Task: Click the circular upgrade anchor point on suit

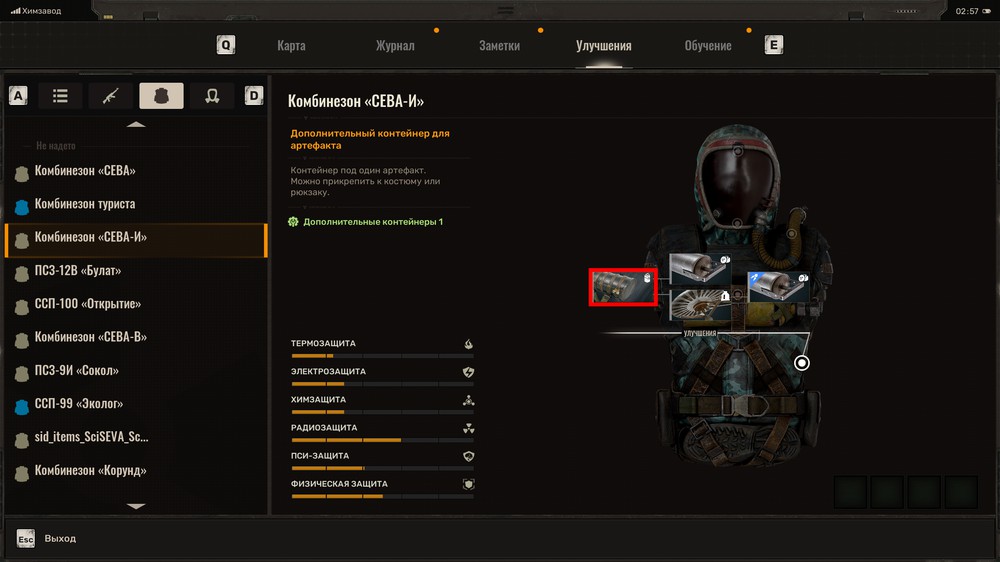Action: [x=801, y=363]
